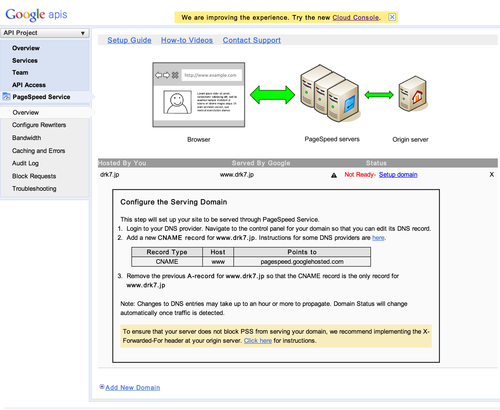Image resolution: width=500 pixels, height=410 pixels.
Task: Click the Served By Google column header
Action: 261,163
